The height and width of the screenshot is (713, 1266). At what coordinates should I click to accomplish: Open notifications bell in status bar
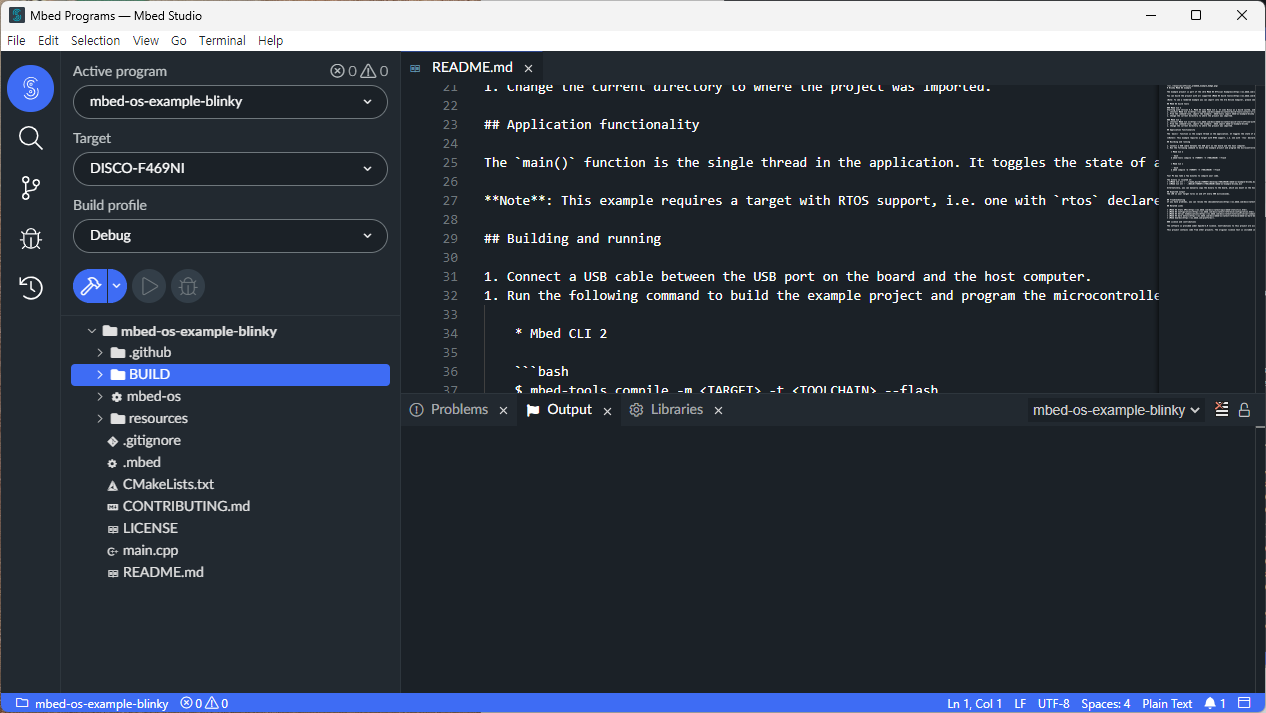(1215, 703)
